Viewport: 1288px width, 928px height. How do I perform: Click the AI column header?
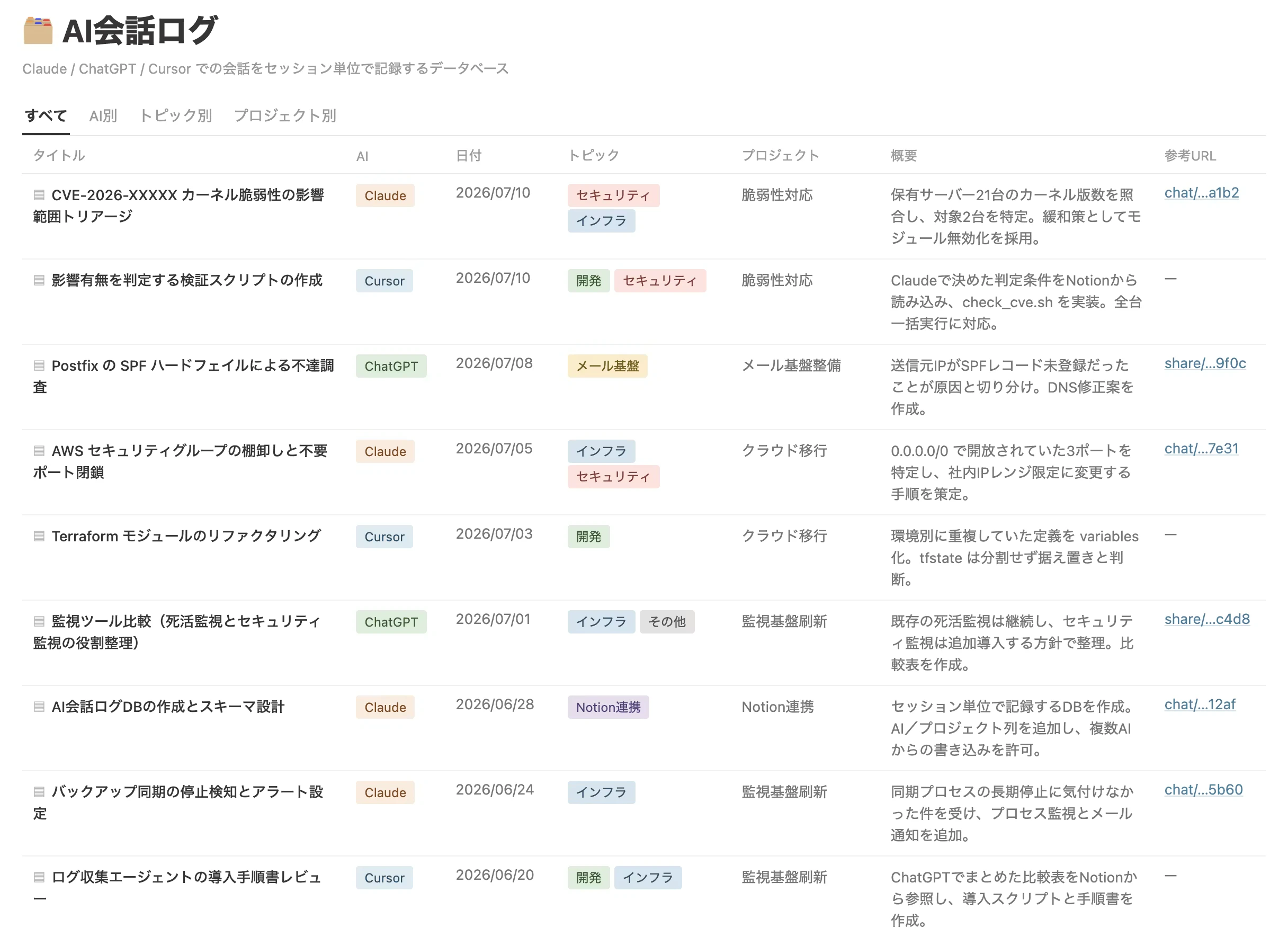(362, 156)
